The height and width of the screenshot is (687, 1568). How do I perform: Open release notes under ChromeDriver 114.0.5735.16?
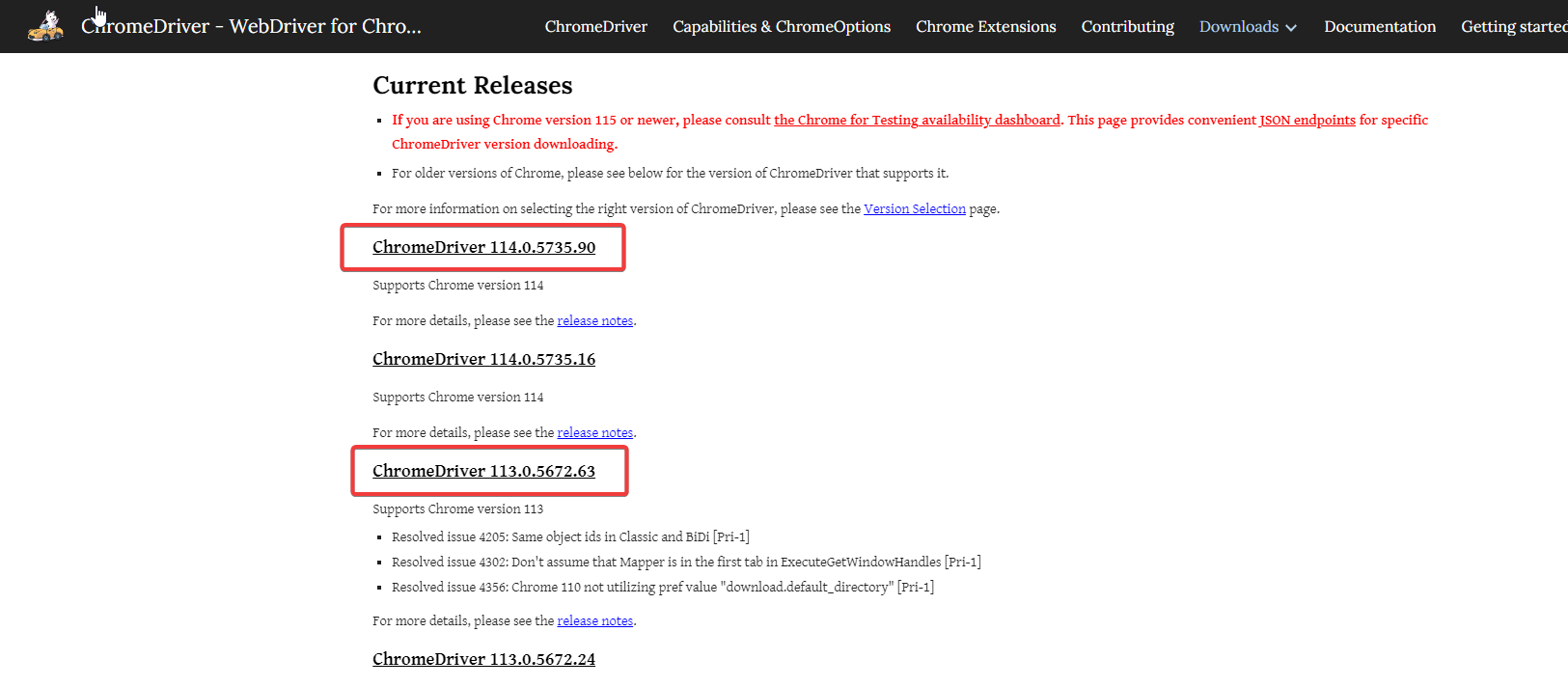coord(595,432)
